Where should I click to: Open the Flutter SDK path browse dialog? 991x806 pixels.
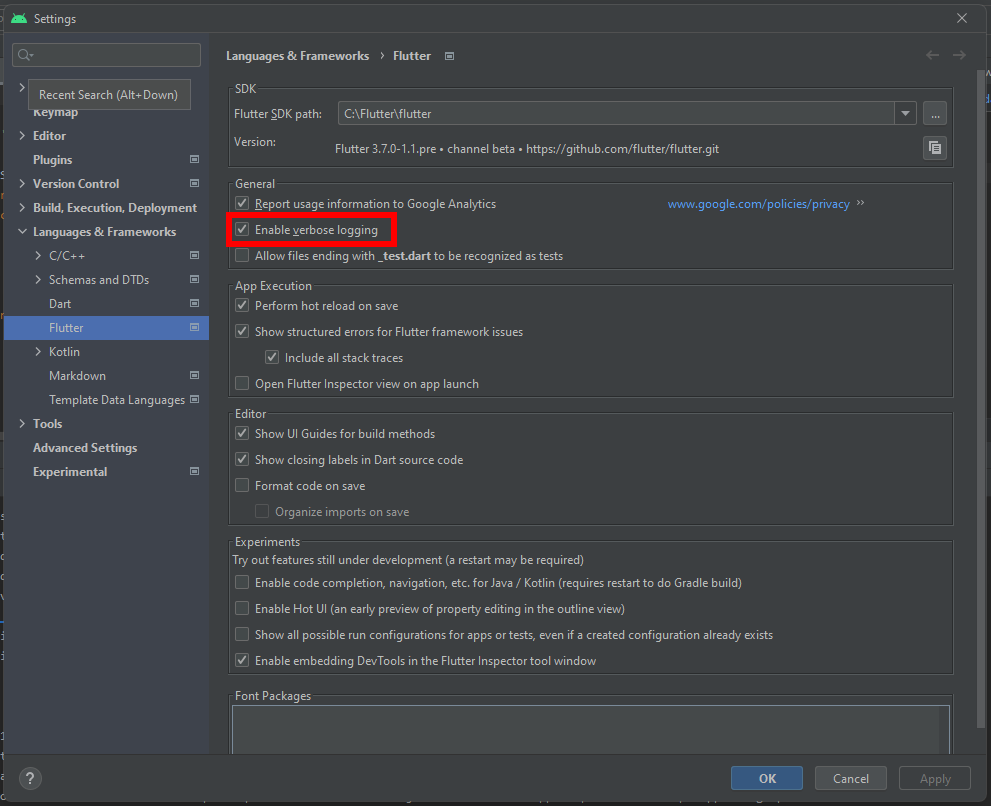(x=934, y=113)
